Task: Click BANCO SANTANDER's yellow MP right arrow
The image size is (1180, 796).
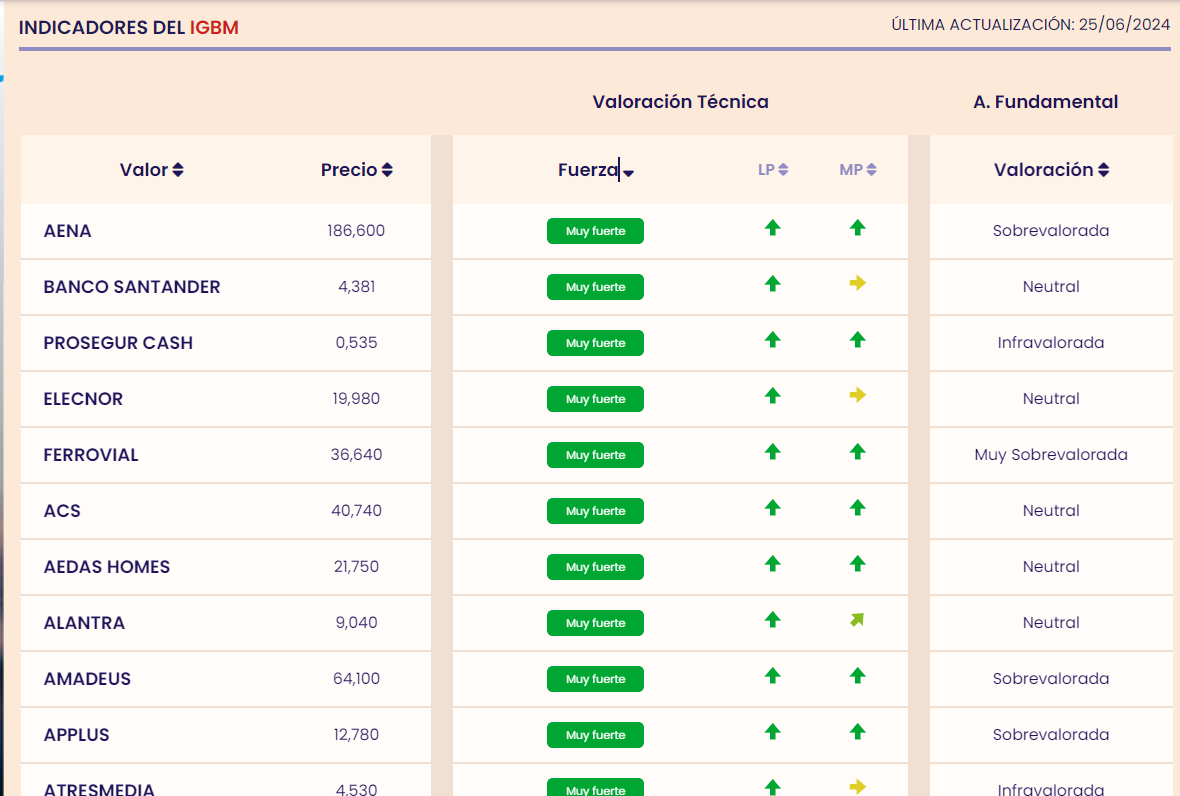Action: point(858,283)
